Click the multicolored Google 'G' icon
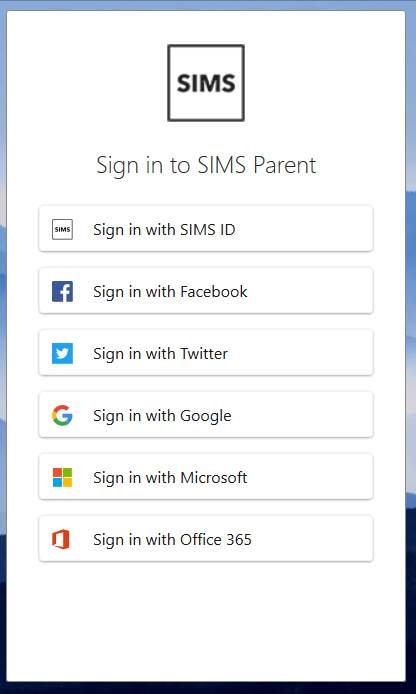The height and width of the screenshot is (694, 416). [62, 416]
